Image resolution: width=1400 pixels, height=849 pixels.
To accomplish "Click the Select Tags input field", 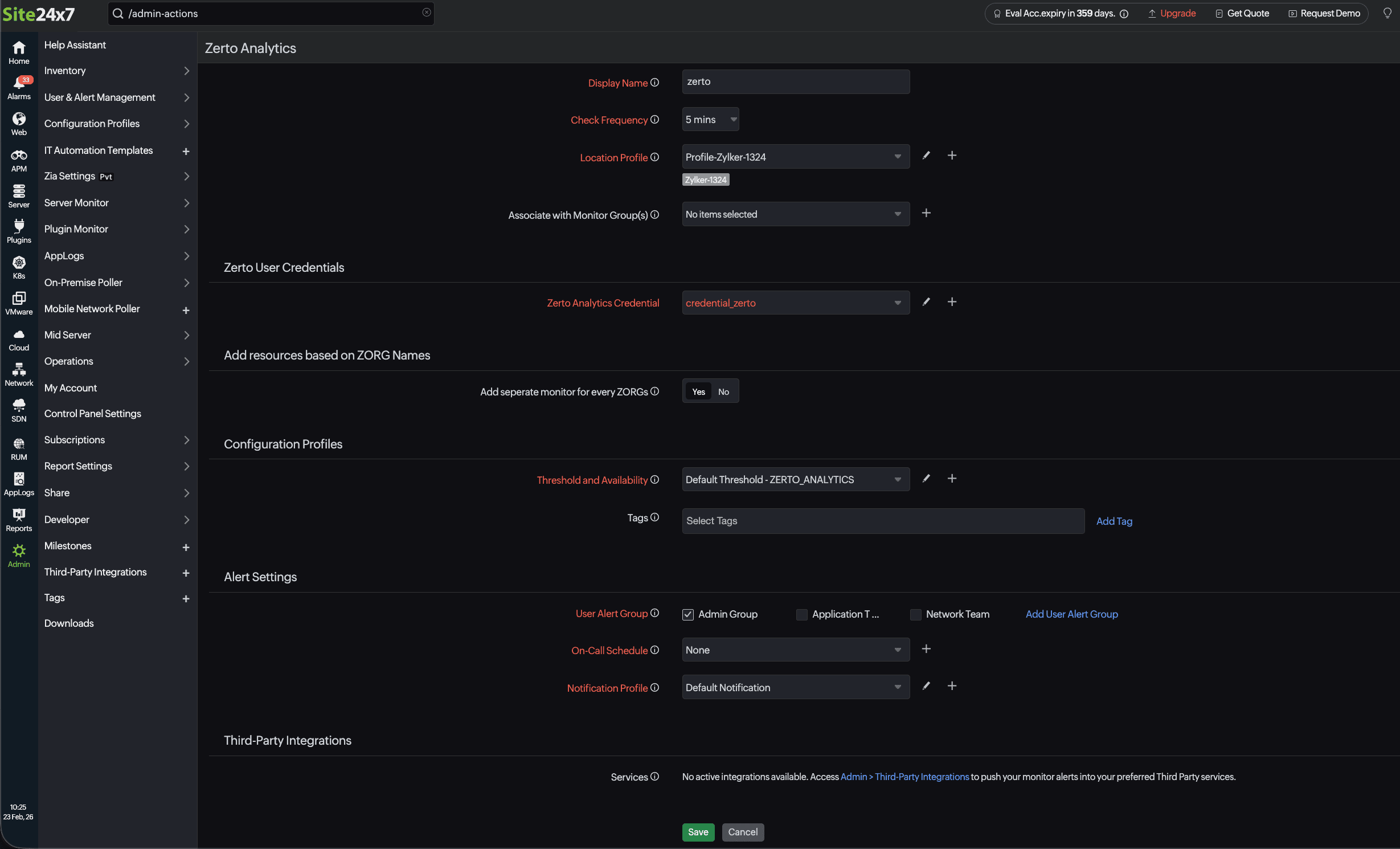I will click(882, 521).
